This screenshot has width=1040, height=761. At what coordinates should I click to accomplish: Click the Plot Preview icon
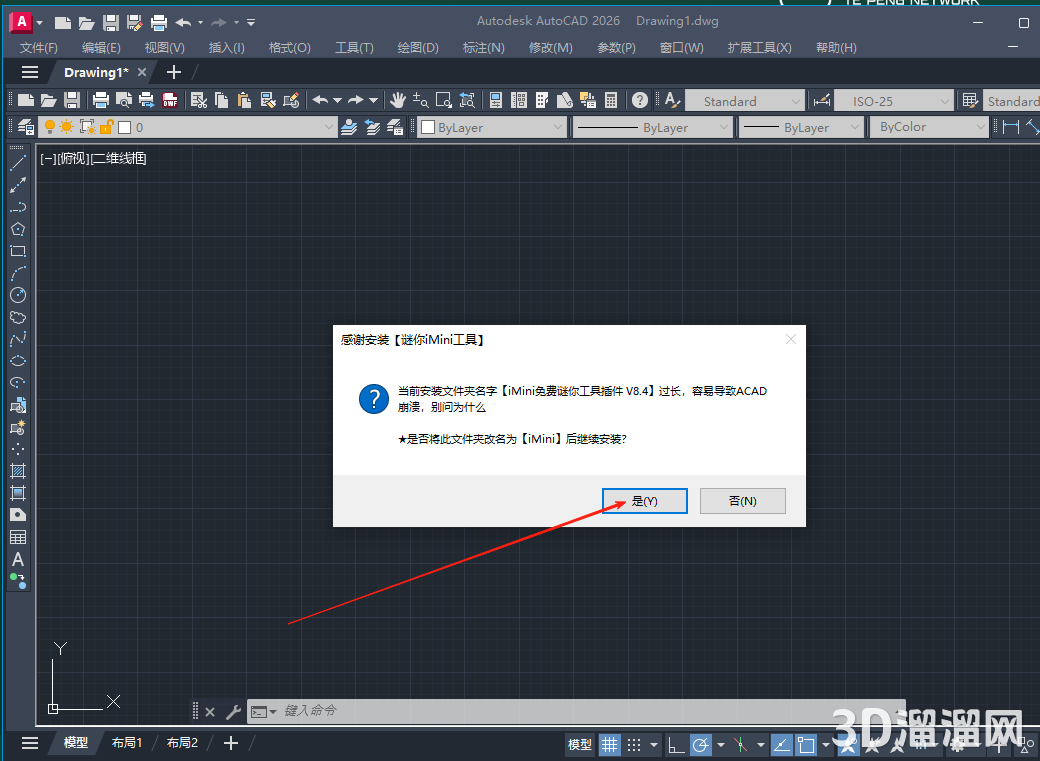tap(123, 100)
